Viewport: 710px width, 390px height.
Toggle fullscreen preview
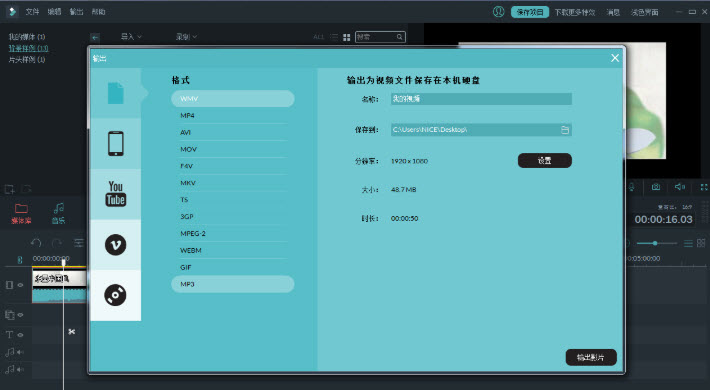coord(704,187)
